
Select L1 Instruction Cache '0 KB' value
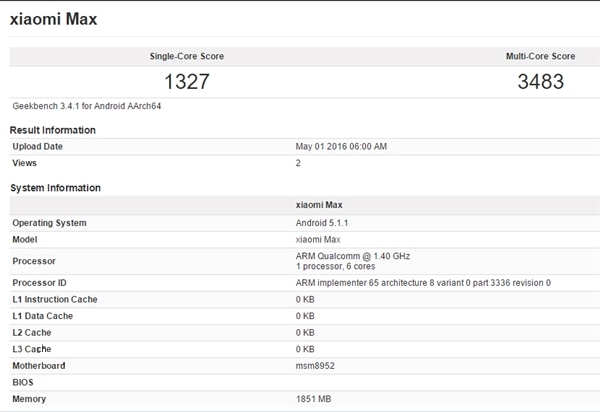(x=305, y=300)
